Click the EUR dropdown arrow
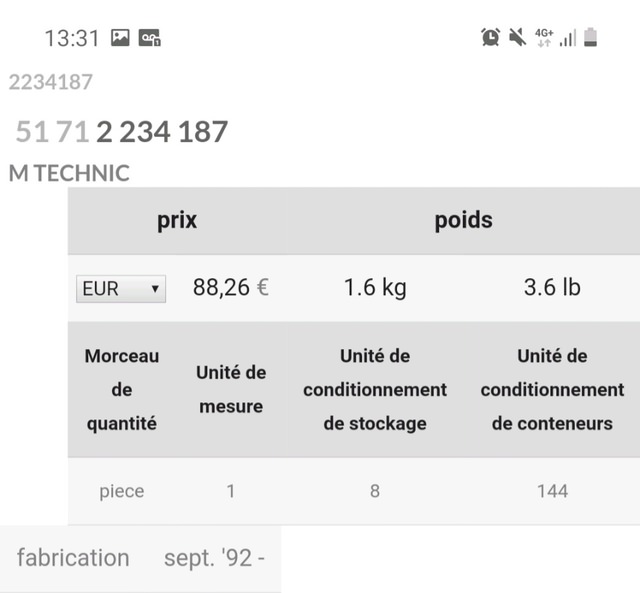The width and height of the screenshot is (640, 593). pos(155,289)
